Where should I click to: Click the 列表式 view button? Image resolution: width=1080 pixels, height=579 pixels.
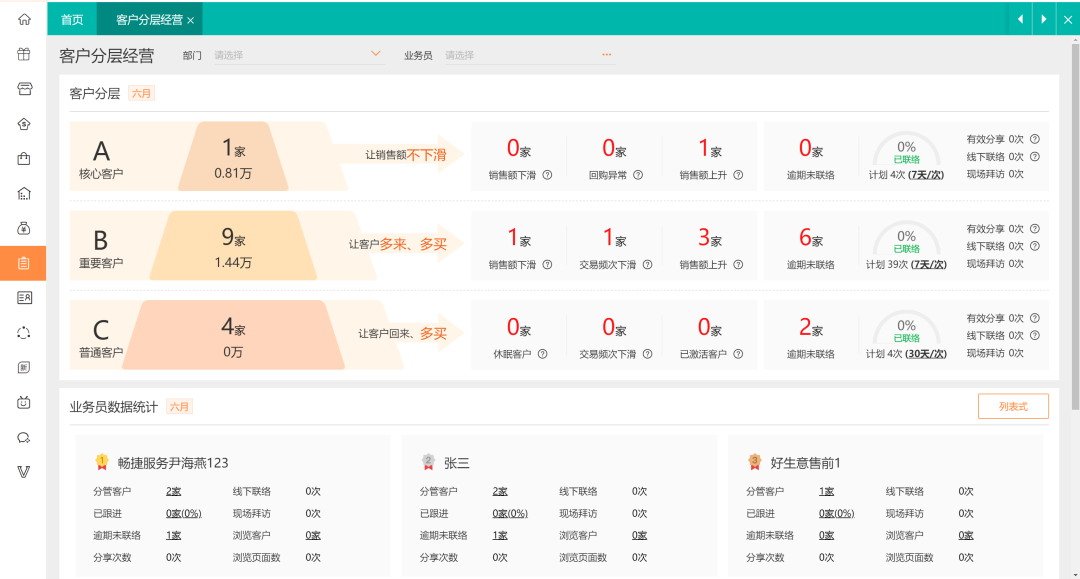1012,406
